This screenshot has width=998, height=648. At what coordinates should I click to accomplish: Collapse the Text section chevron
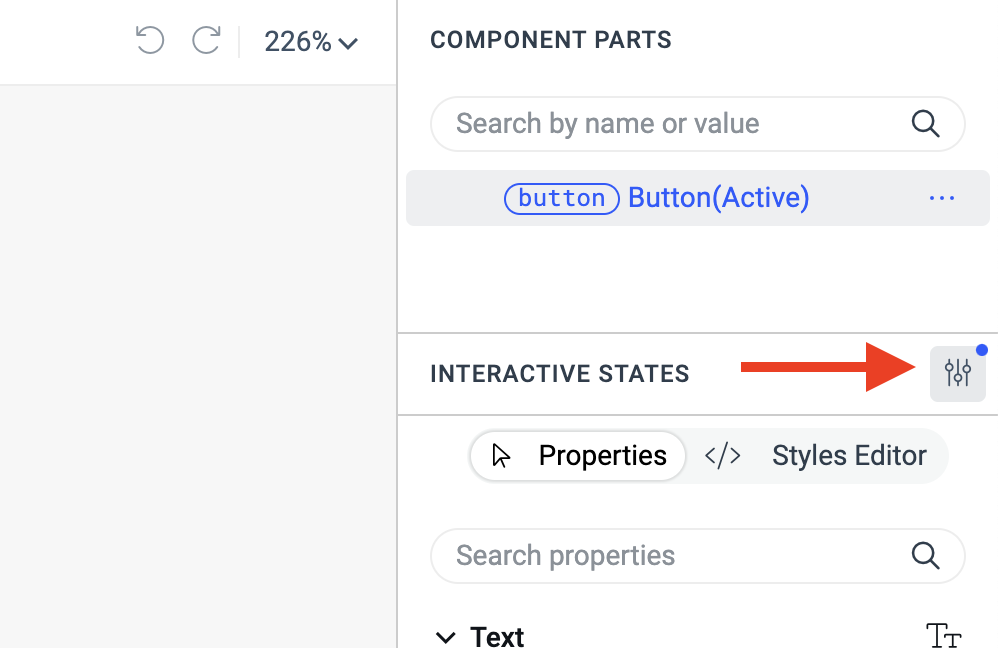tap(444, 637)
